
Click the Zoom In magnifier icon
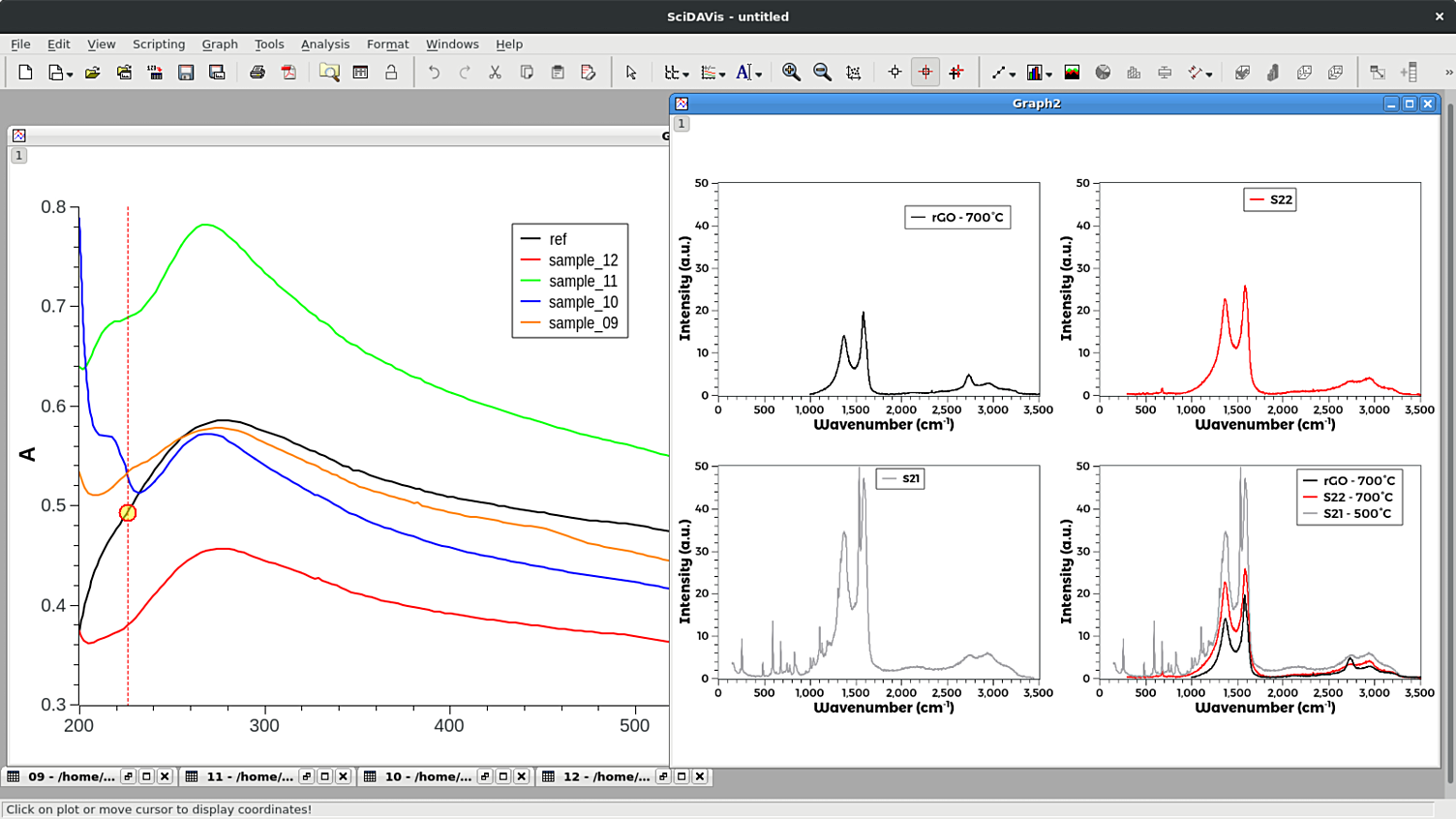[x=791, y=73]
